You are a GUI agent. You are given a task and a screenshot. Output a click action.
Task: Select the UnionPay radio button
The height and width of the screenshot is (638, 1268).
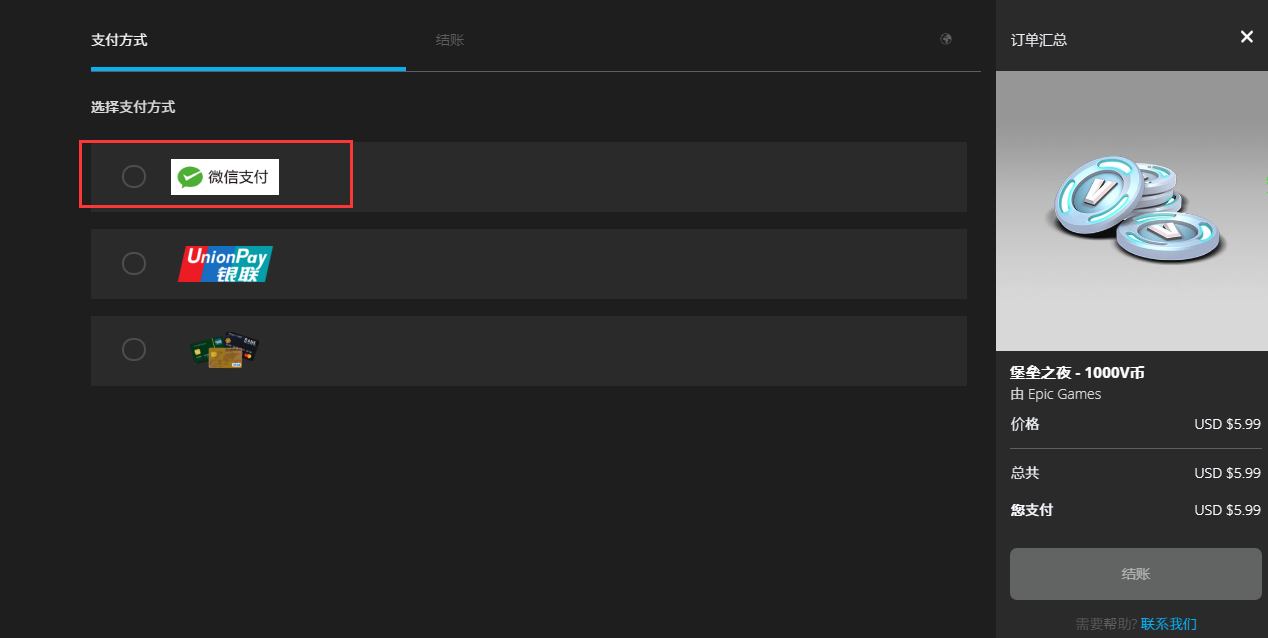[x=134, y=263]
